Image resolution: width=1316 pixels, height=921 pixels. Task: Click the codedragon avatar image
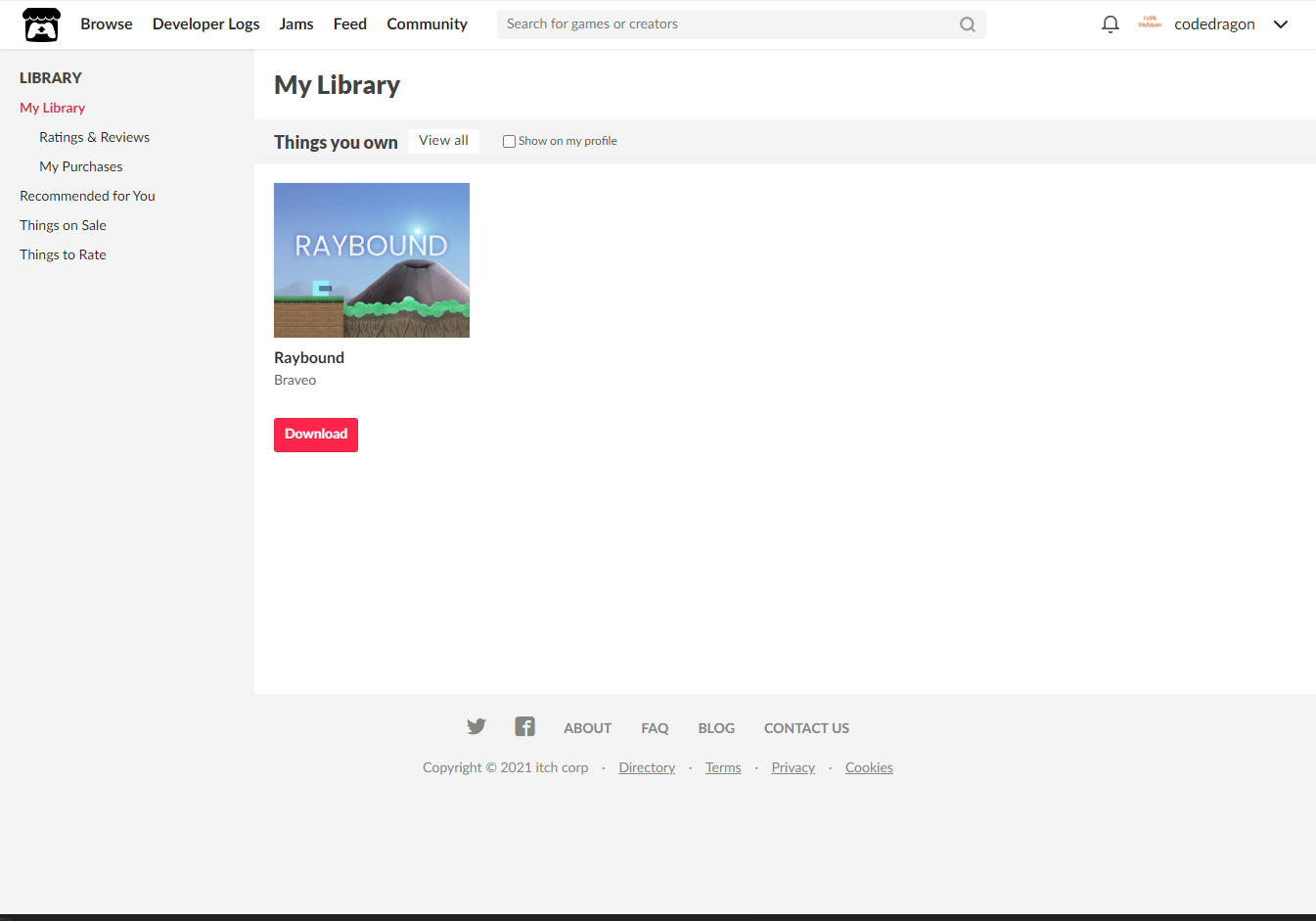tap(1150, 23)
